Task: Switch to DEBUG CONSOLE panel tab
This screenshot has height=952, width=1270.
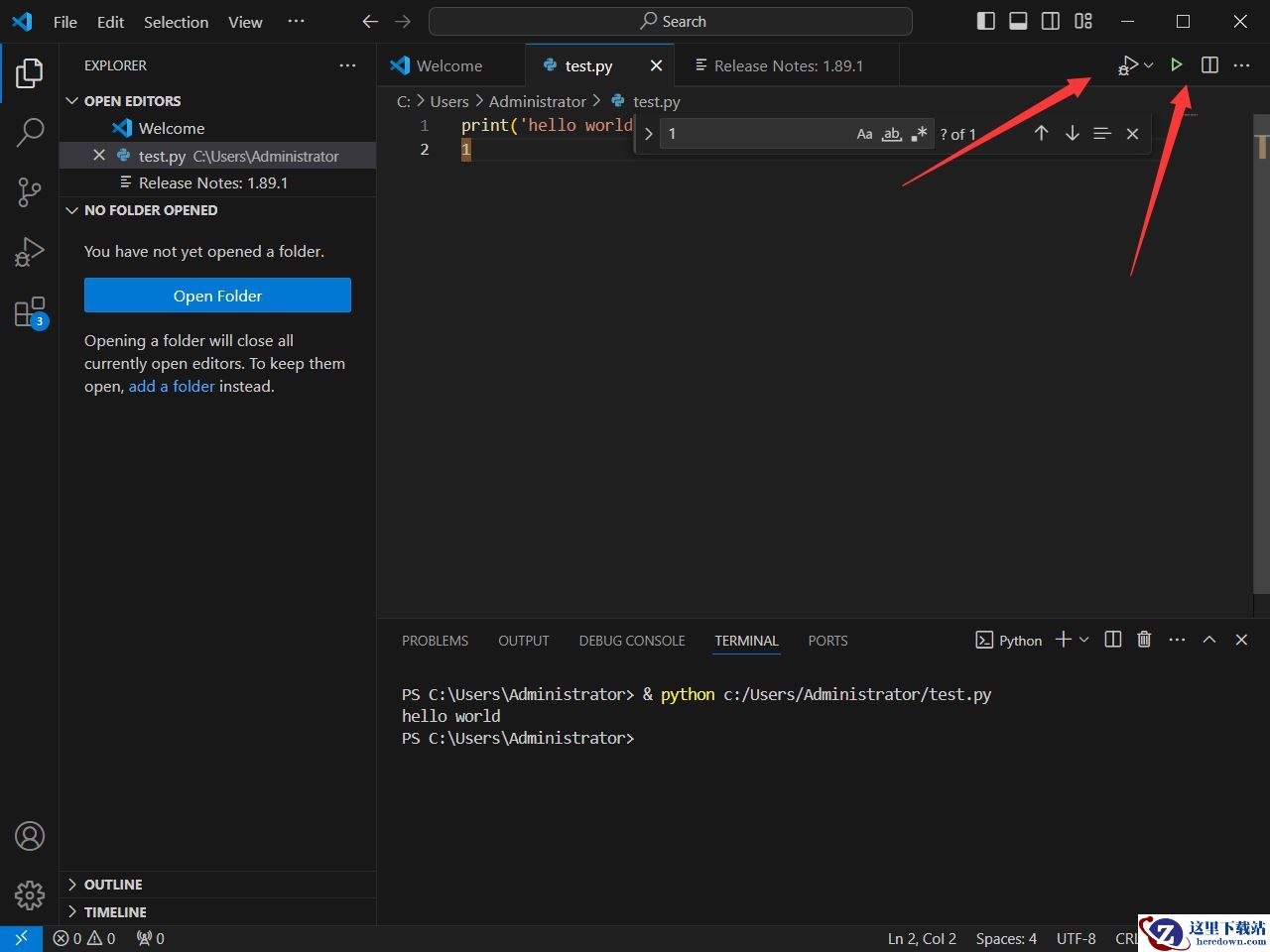Action: tap(632, 641)
